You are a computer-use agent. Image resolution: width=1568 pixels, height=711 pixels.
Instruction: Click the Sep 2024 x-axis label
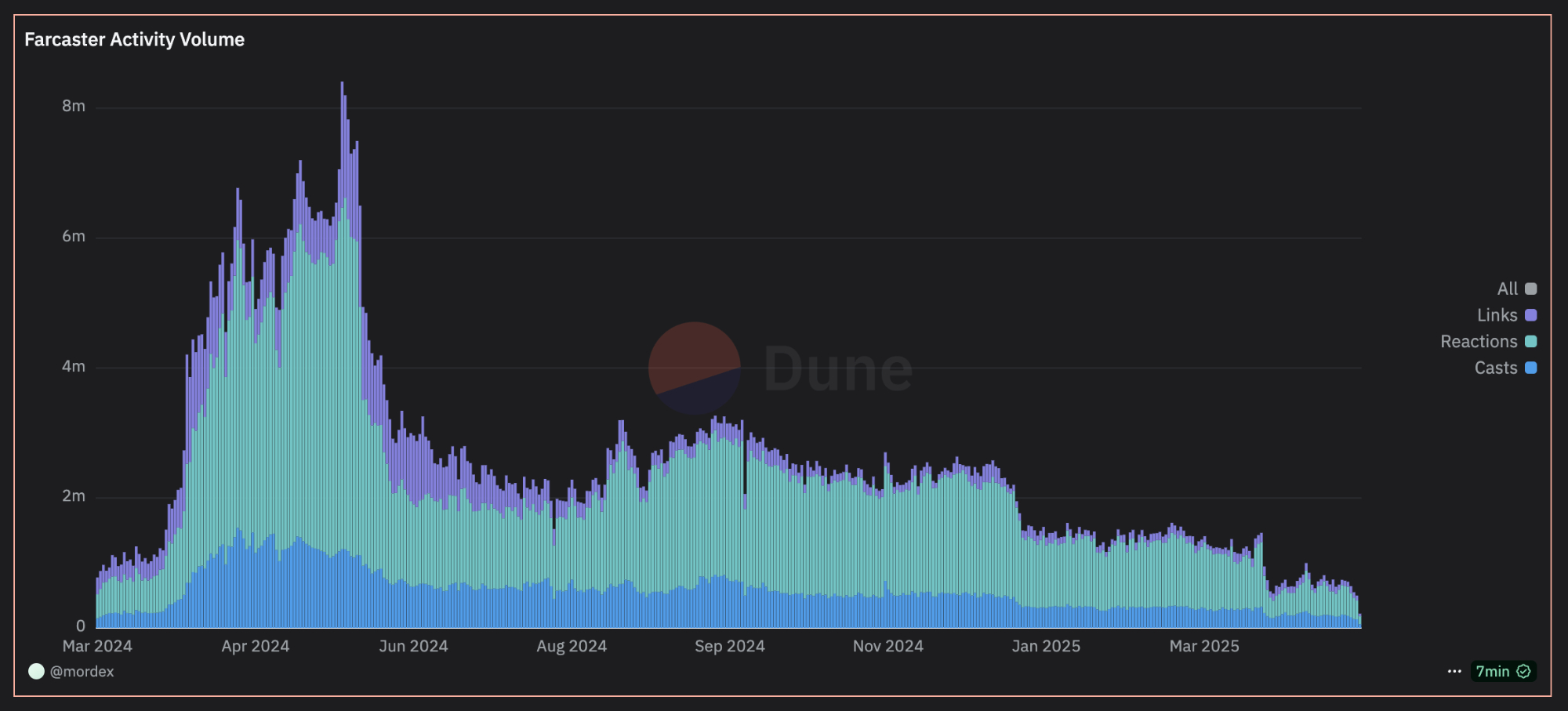729,646
